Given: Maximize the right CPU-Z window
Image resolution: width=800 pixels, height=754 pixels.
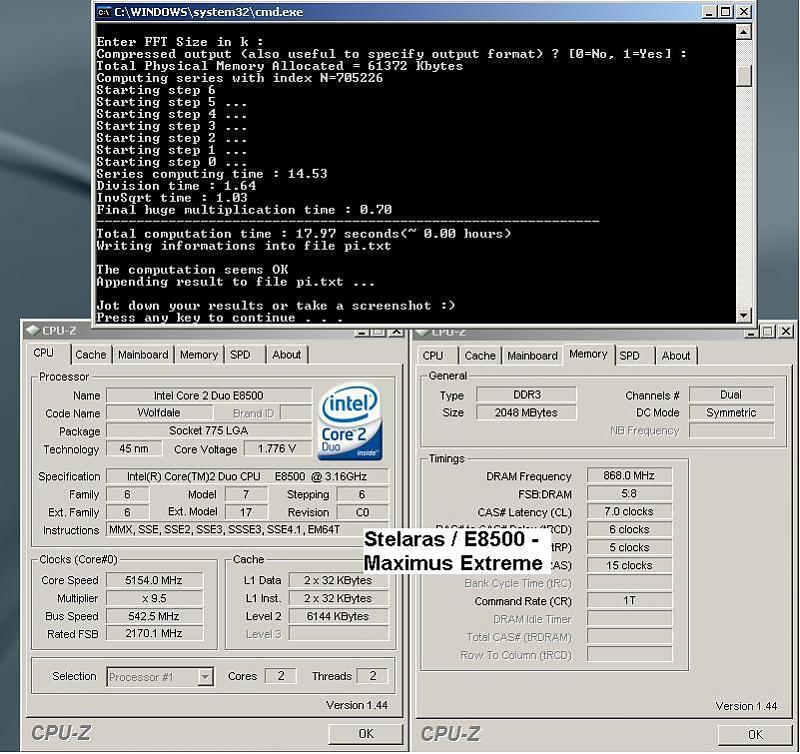Looking at the screenshot, I should pos(768,332).
